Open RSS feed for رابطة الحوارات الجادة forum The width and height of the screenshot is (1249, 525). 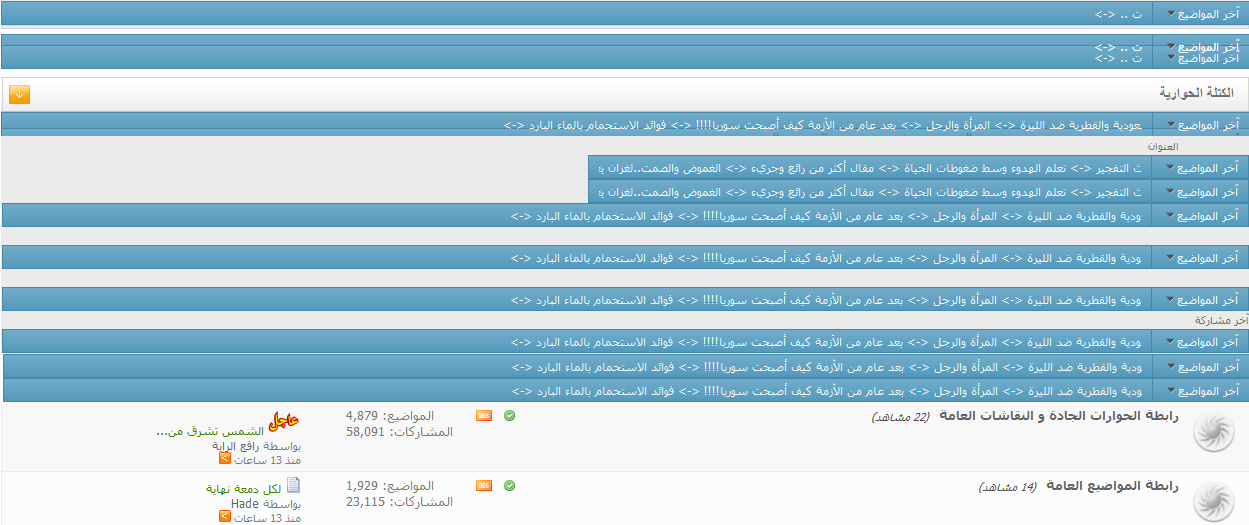pyautogui.click(x=484, y=416)
